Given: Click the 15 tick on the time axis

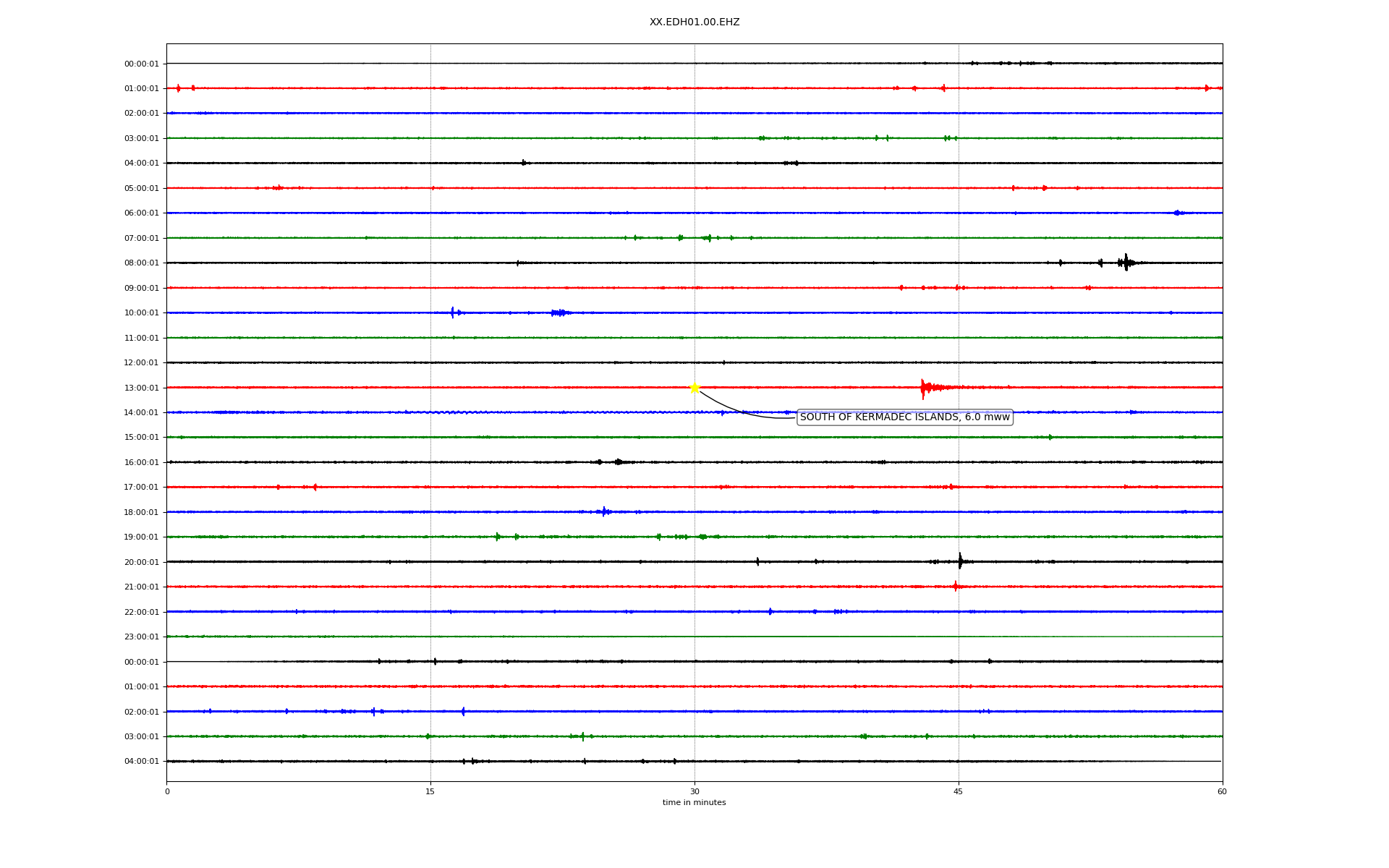Looking at the screenshot, I should 430,791.
